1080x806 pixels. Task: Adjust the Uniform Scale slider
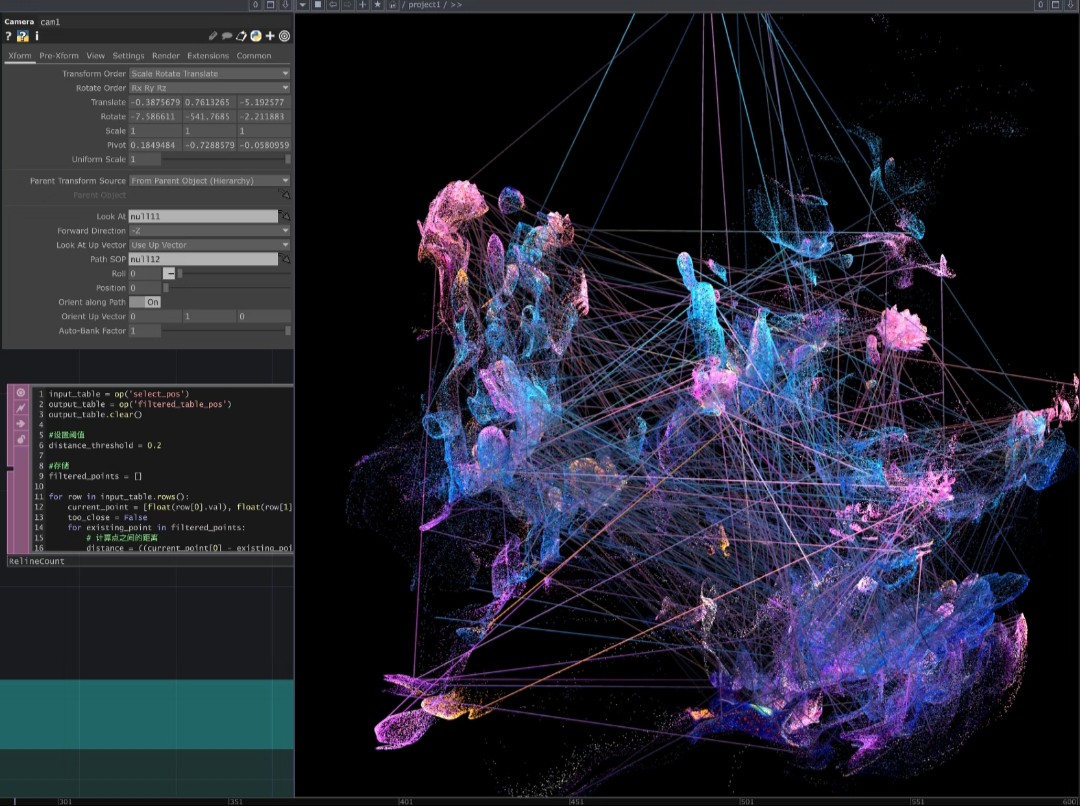(227, 159)
